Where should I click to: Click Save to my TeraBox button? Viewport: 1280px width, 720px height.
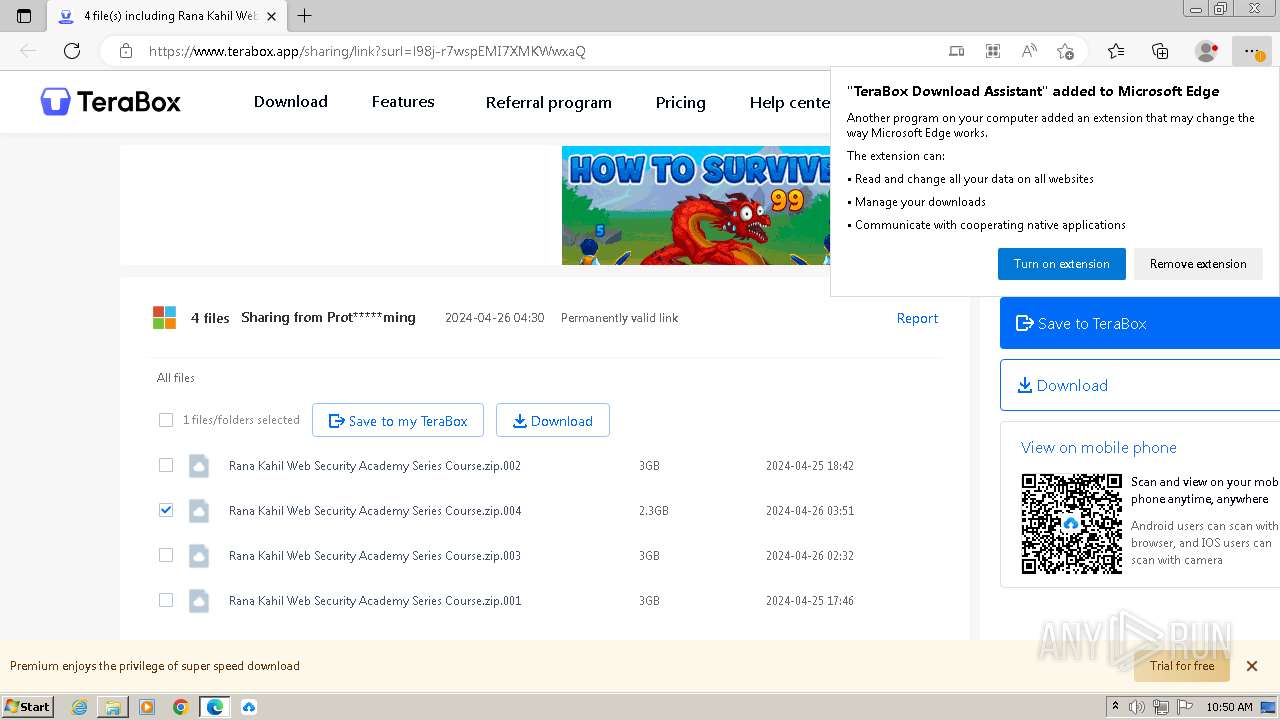coord(398,421)
